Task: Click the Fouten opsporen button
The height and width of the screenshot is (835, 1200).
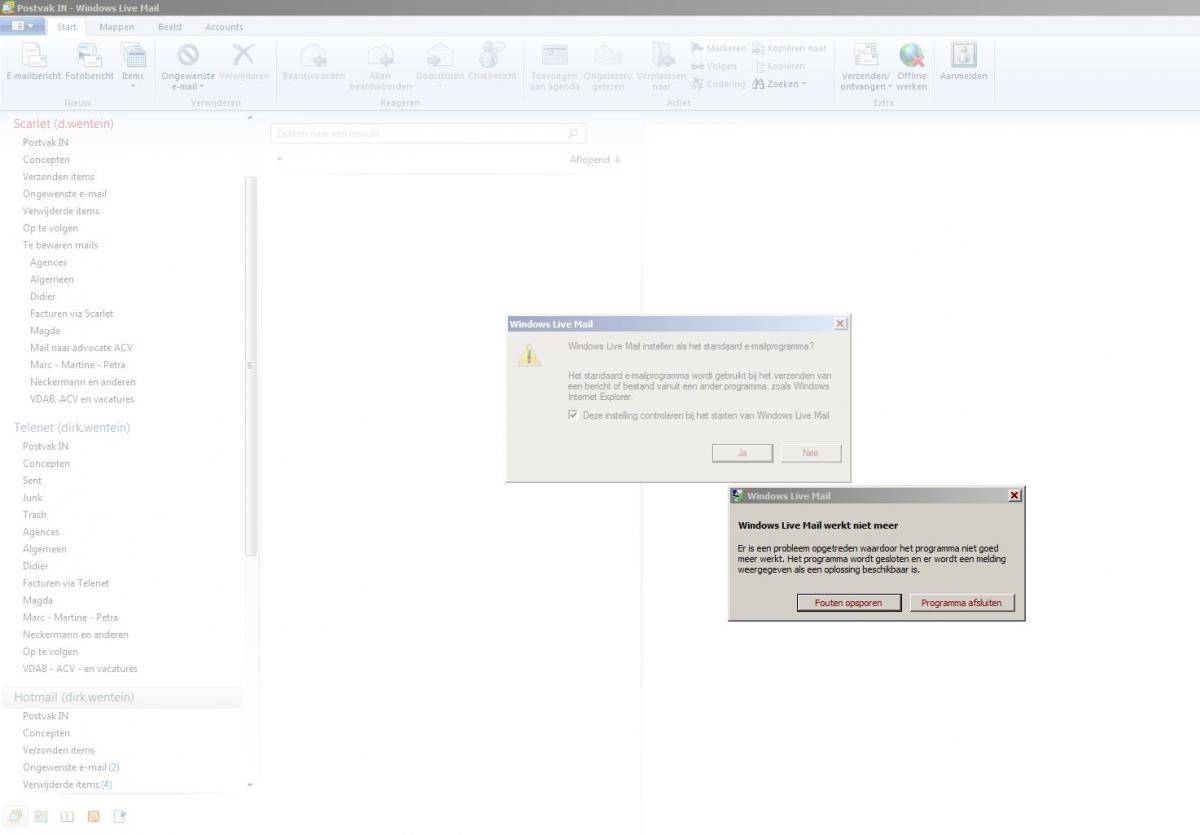Action: pyautogui.click(x=848, y=603)
